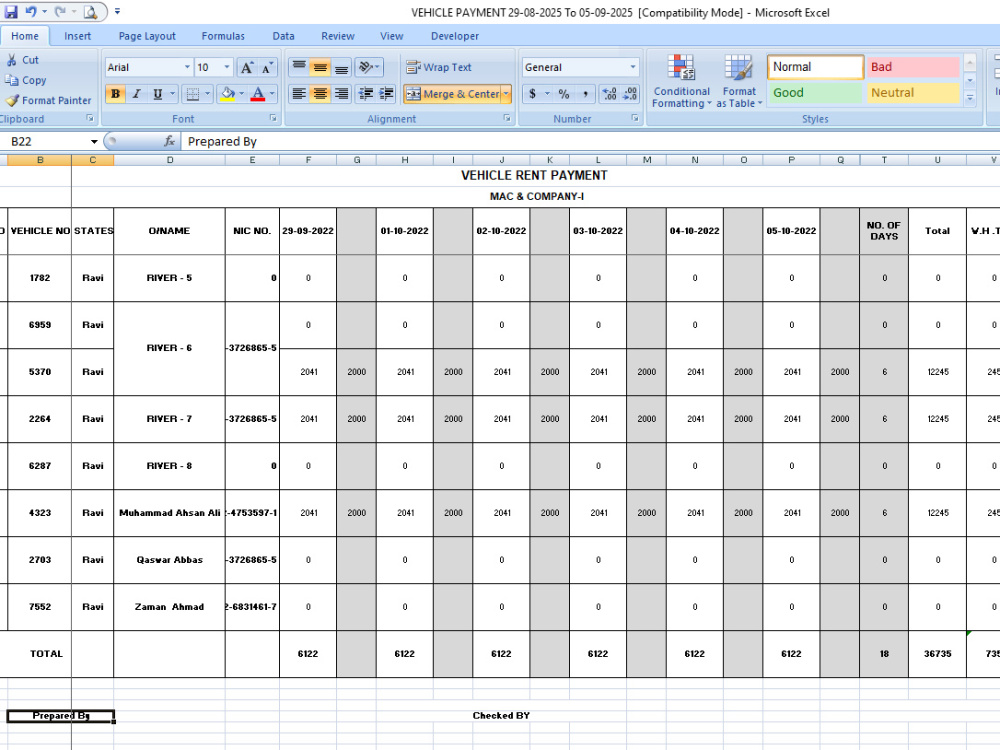The height and width of the screenshot is (750, 1000).
Task: Switch to the Review tab
Action: 337,36
